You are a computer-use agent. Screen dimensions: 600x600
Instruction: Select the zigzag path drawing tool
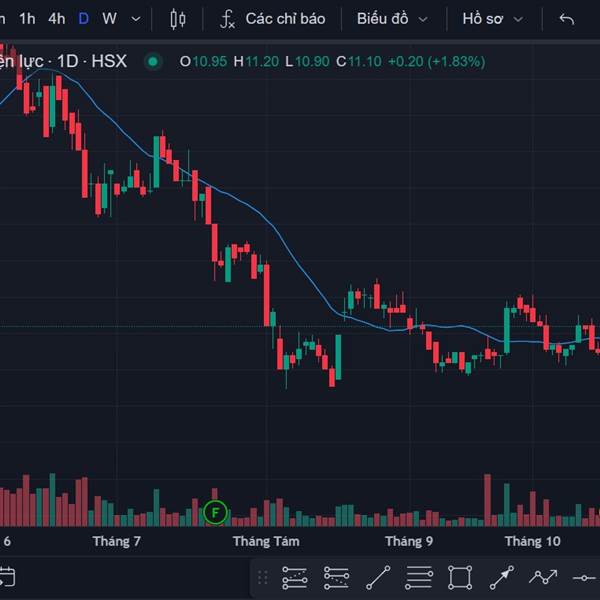543,577
